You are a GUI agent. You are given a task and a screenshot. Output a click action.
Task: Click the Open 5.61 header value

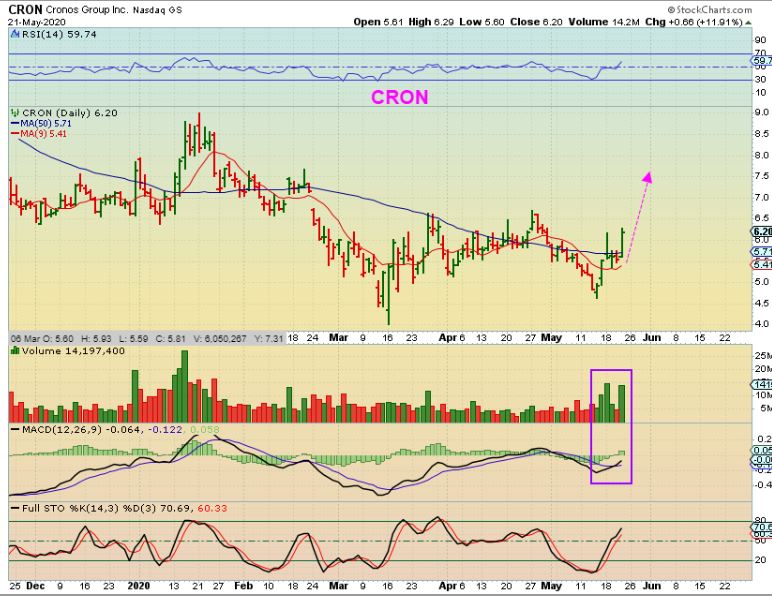tap(378, 22)
